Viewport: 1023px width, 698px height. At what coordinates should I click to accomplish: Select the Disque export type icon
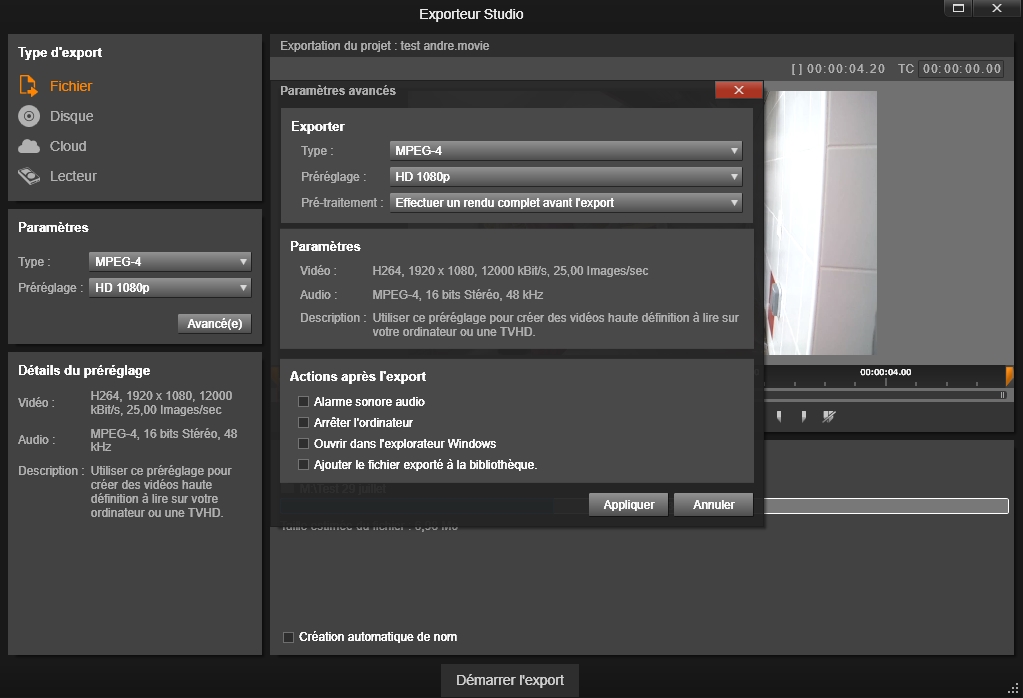point(28,116)
